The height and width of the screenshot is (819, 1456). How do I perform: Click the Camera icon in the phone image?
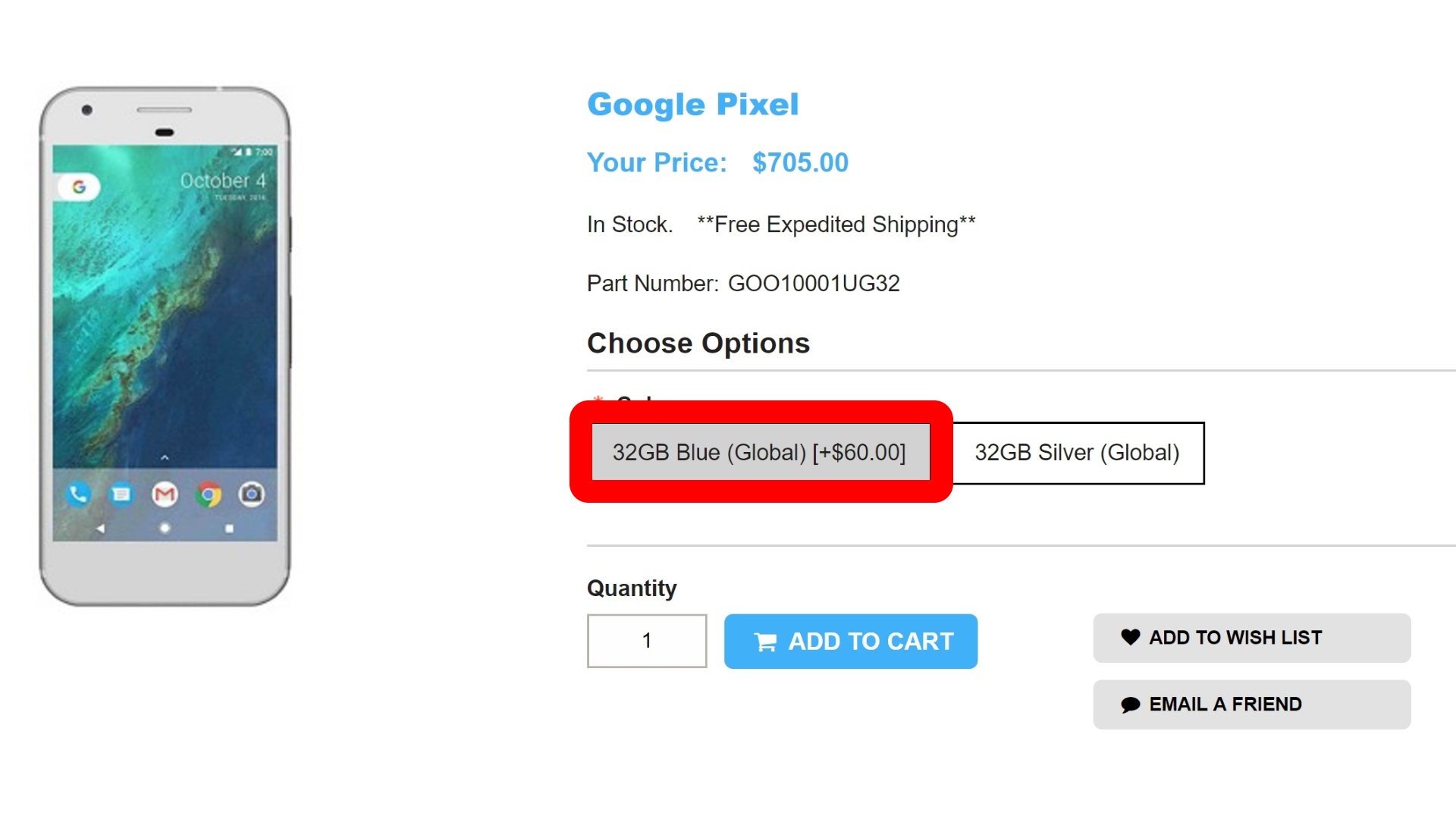pos(252,495)
